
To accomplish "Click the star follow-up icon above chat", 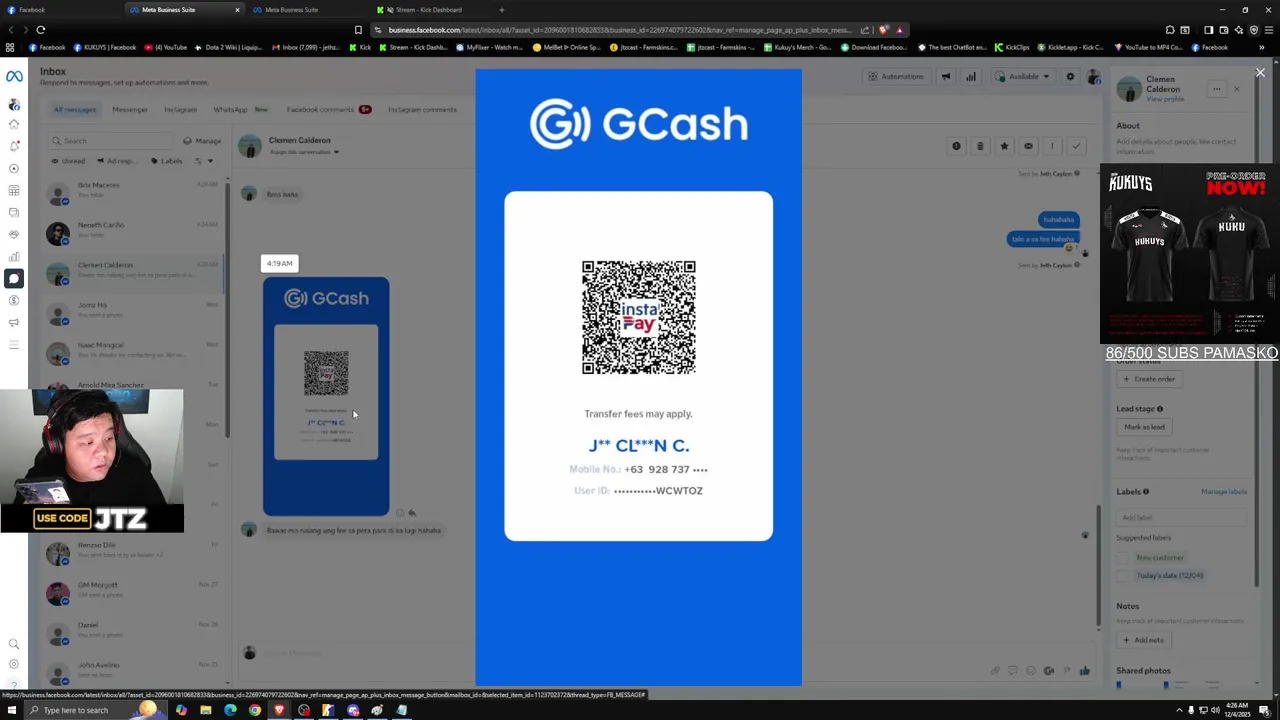I will [1004, 146].
